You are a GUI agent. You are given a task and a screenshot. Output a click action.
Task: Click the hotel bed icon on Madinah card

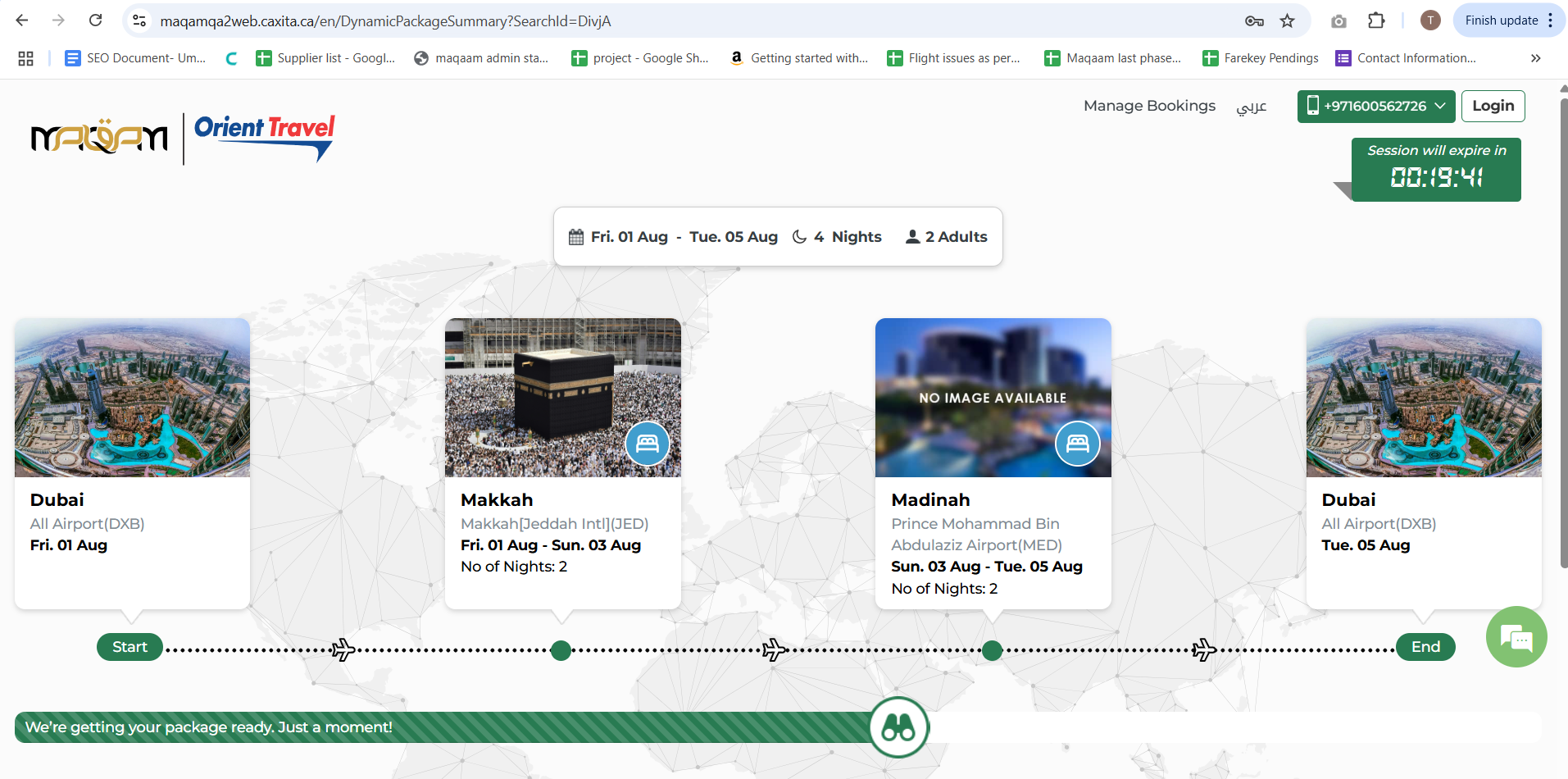[1077, 444]
